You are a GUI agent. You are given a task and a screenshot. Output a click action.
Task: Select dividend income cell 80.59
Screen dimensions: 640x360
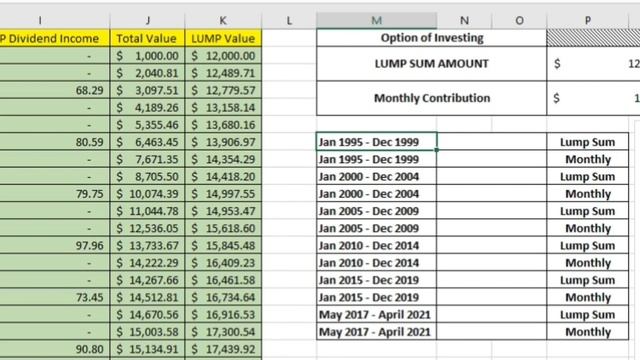tap(55, 142)
